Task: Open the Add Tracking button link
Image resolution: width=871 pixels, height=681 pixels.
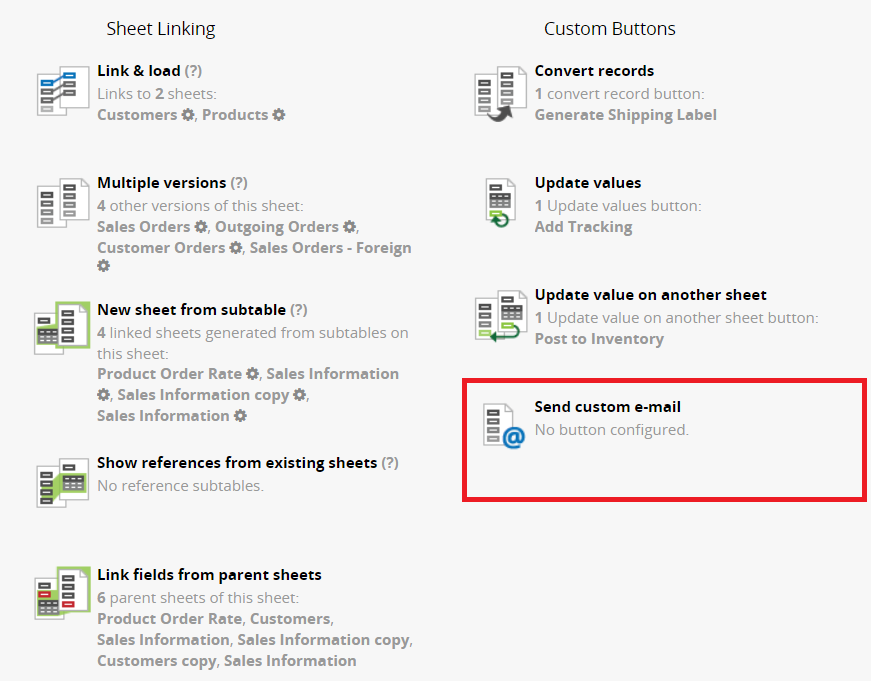Action: pyautogui.click(x=583, y=227)
